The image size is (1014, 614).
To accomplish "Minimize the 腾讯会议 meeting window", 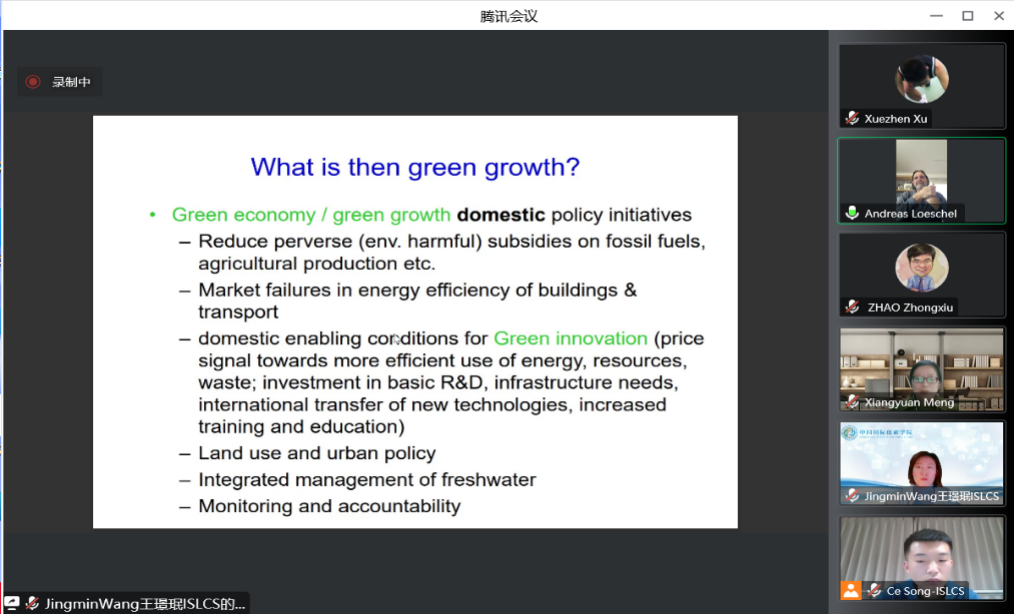I will pyautogui.click(x=936, y=15).
